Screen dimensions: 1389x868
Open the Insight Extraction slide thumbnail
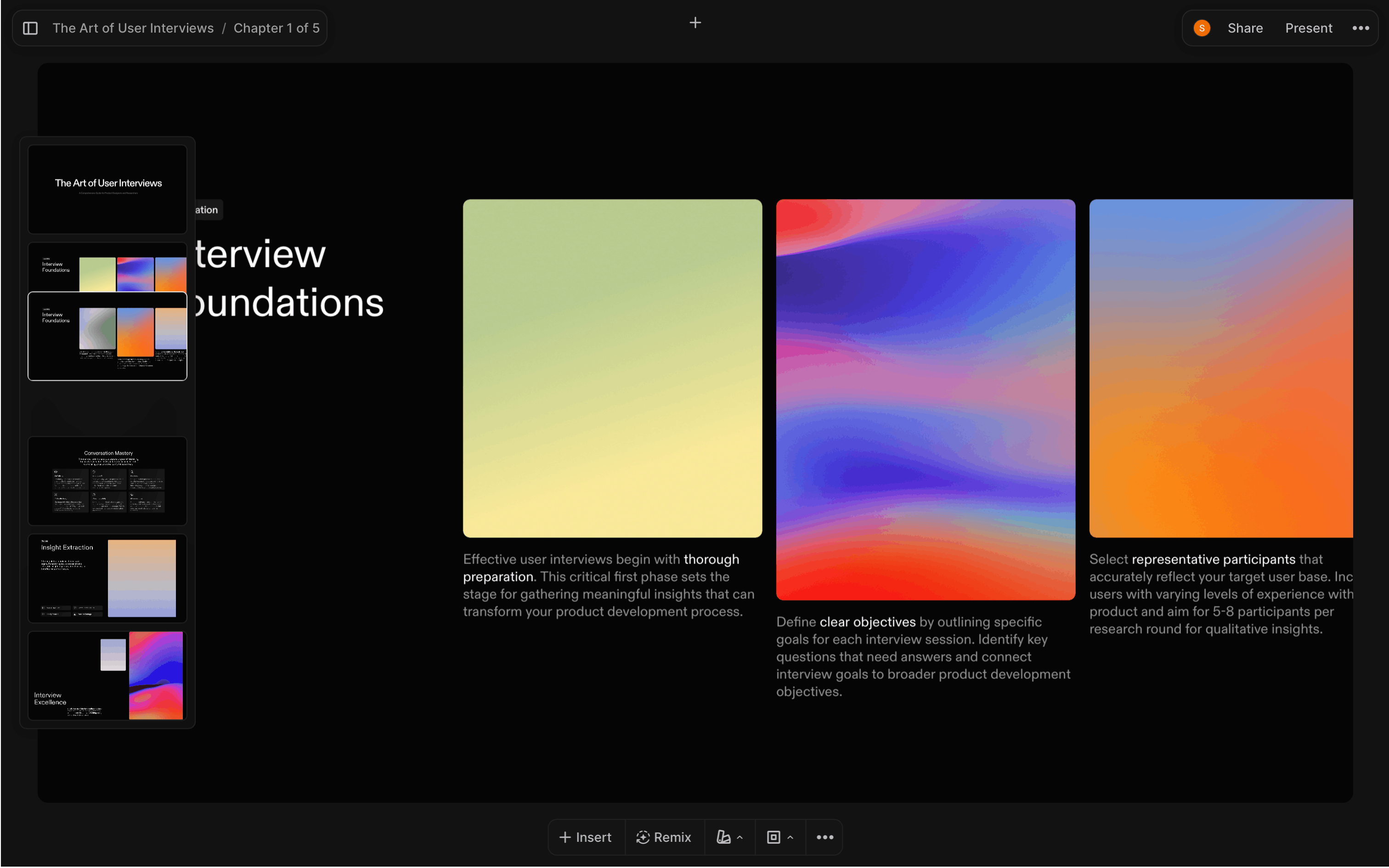point(108,578)
